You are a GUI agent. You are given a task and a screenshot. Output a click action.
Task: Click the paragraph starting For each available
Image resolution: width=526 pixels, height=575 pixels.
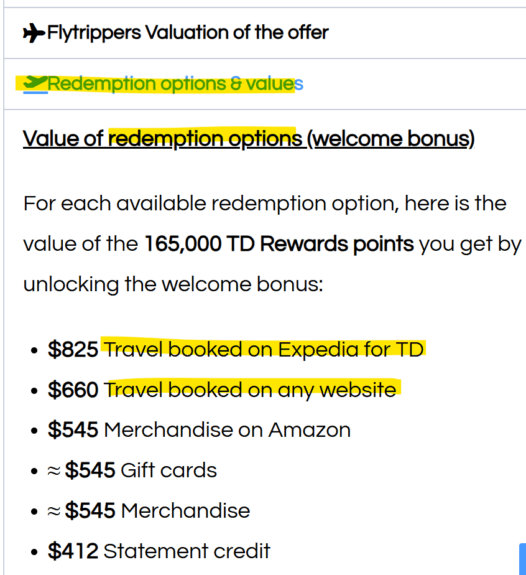click(x=272, y=244)
